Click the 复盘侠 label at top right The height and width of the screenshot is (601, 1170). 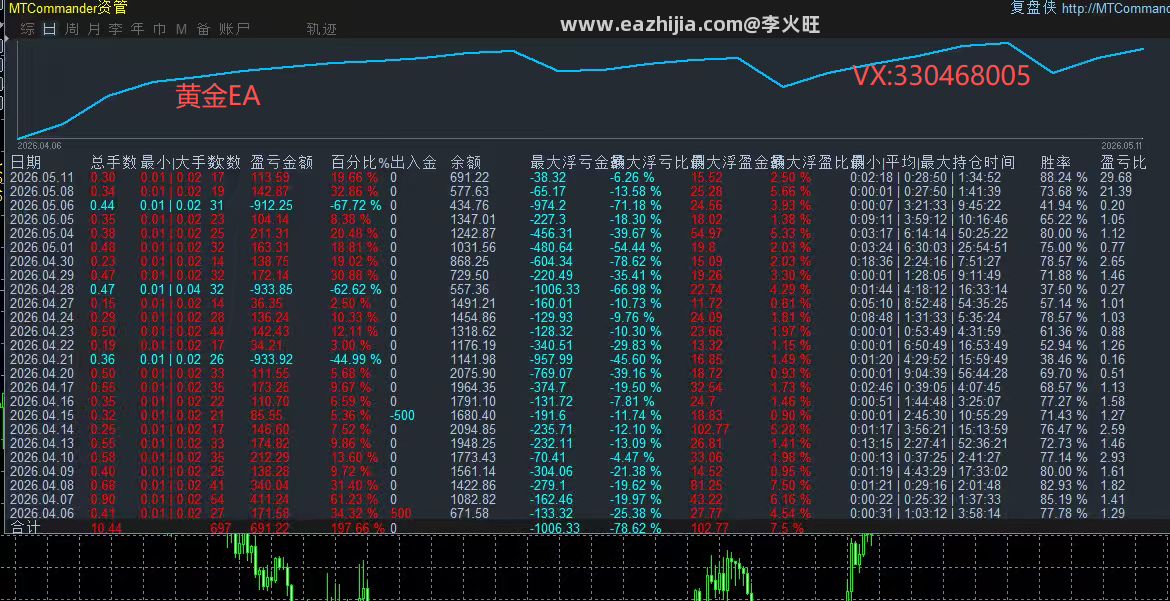(x=1033, y=8)
